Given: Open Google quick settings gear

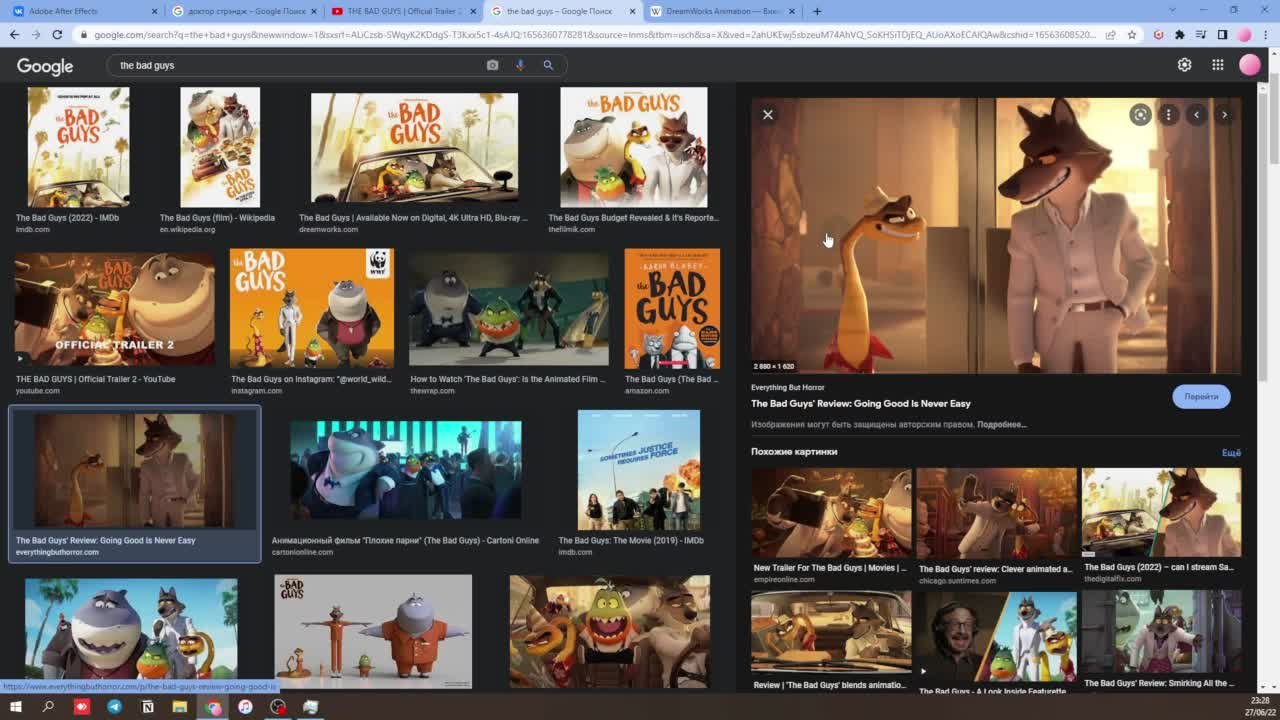Looking at the screenshot, I should [x=1184, y=65].
